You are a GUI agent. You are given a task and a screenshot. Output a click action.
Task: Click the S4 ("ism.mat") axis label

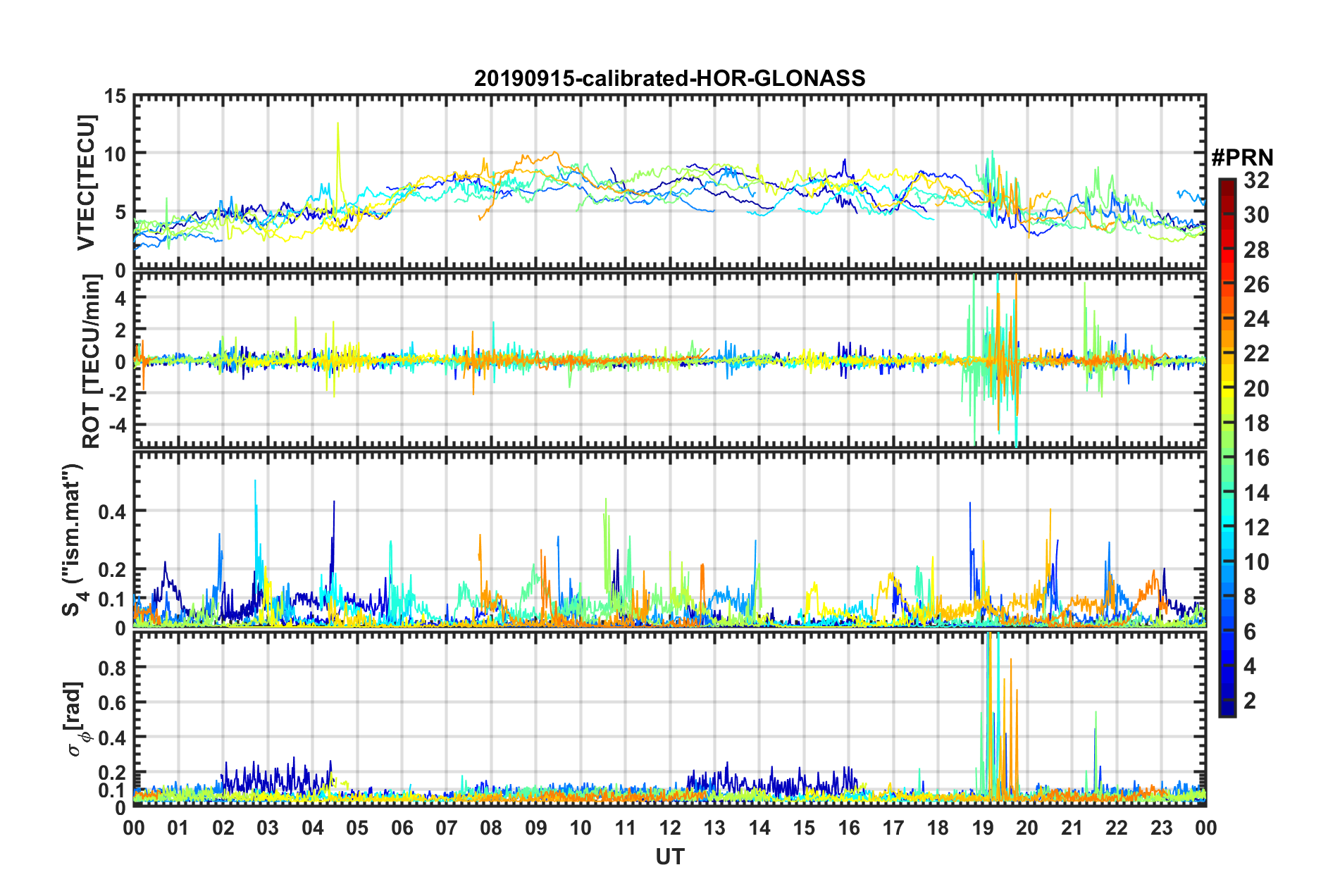click(73, 540)
